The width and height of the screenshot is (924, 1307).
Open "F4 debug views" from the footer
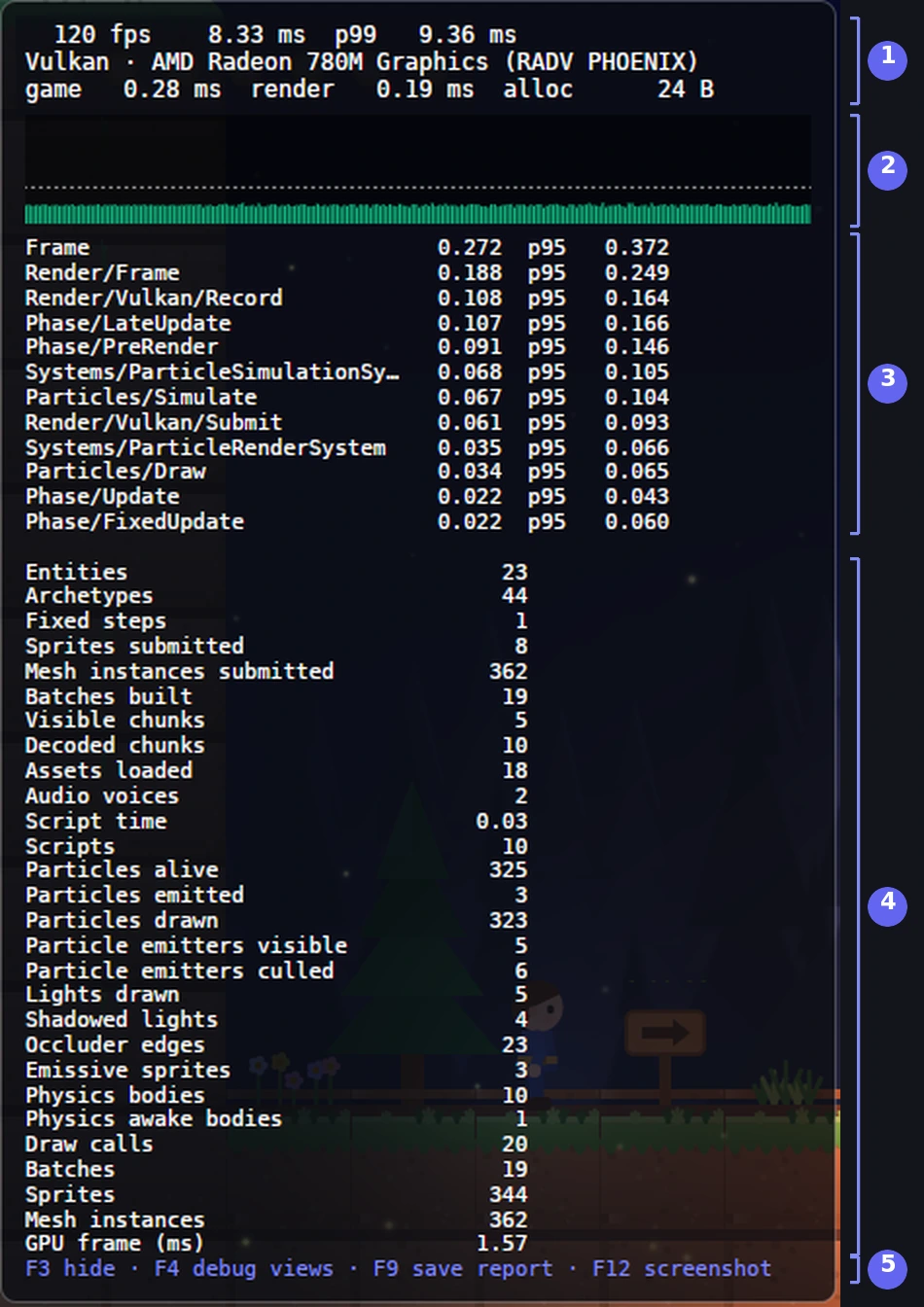click(244, 1269)
